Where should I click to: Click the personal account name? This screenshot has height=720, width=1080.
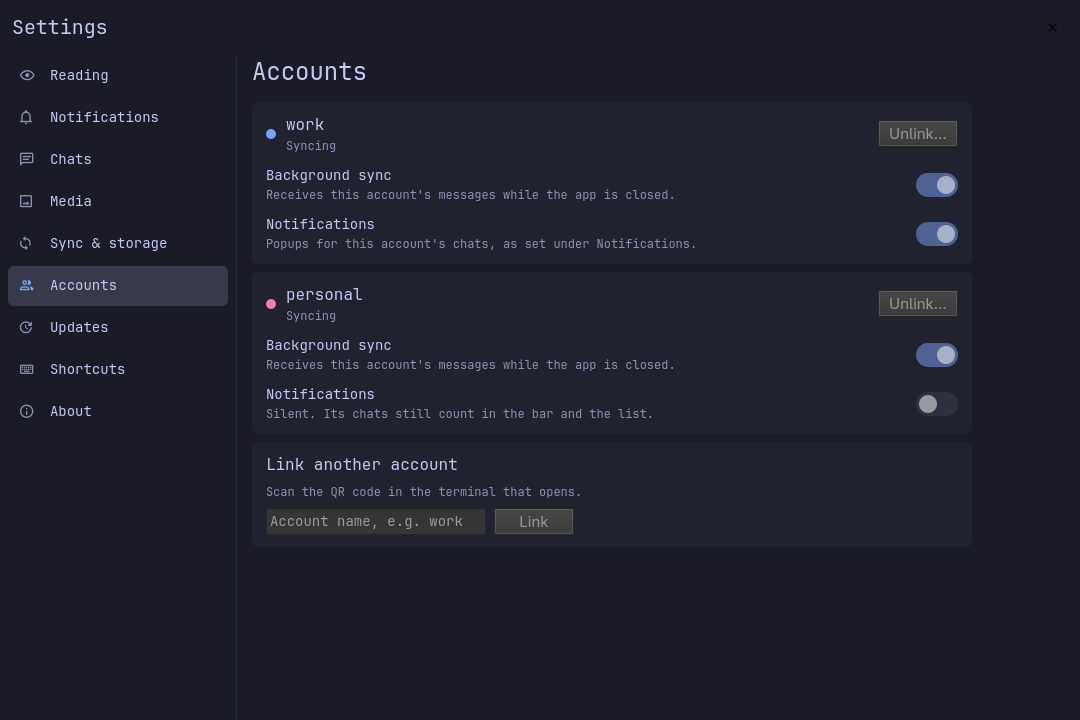tap(324, 295)
